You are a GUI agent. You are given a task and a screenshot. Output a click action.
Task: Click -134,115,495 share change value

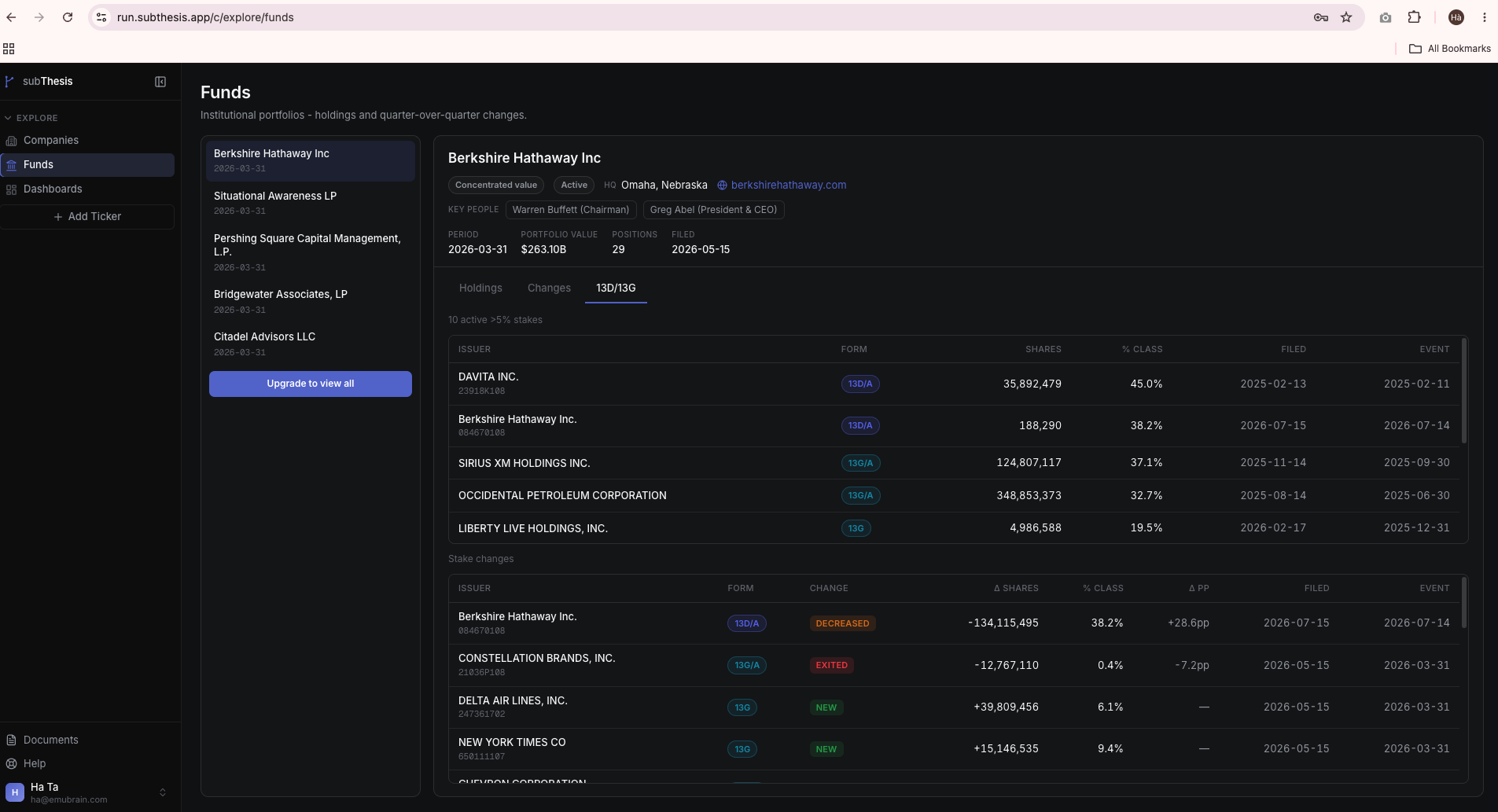(x=1003, y=623)
